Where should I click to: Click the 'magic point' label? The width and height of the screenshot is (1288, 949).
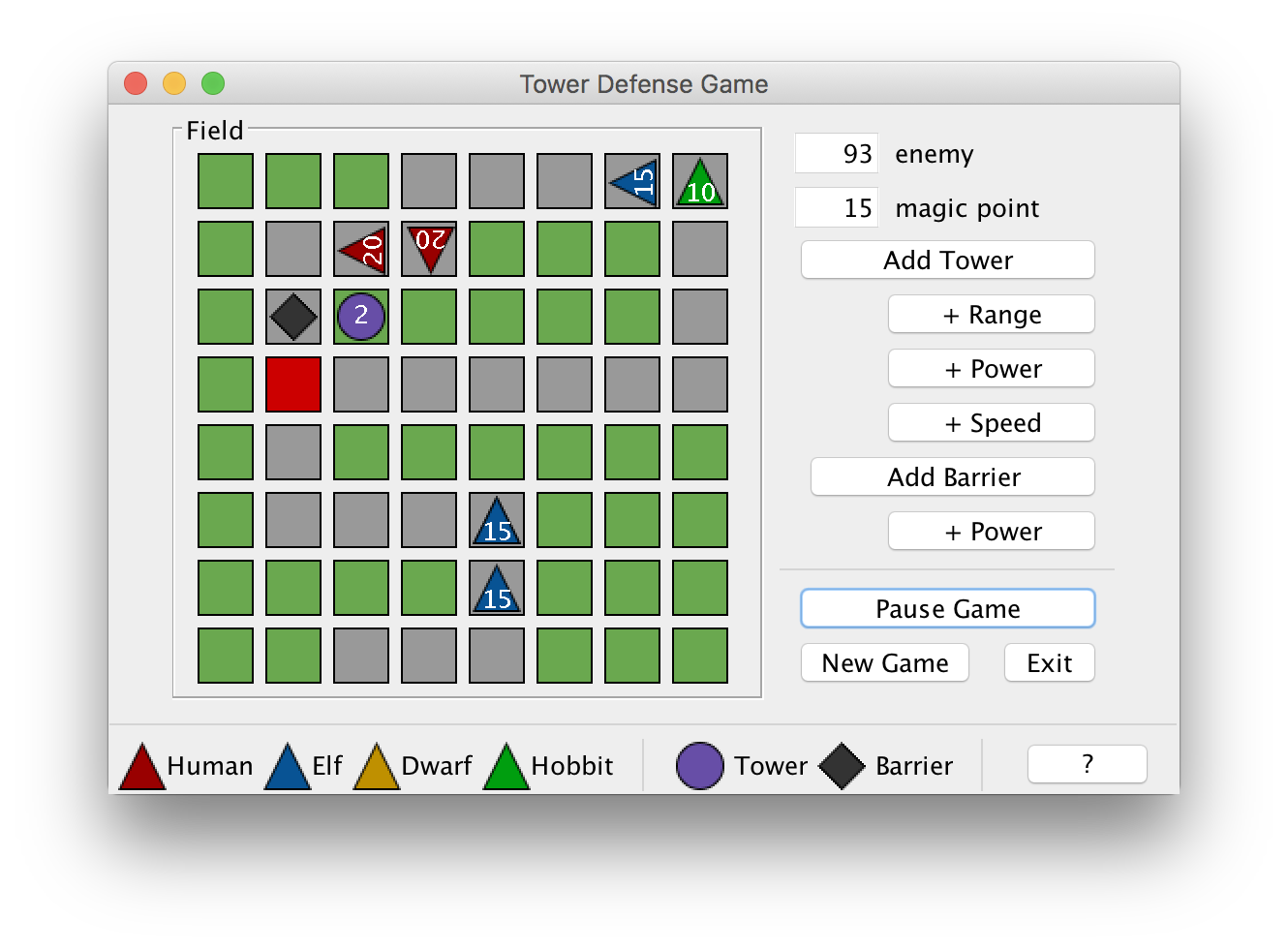coord(966,208)
